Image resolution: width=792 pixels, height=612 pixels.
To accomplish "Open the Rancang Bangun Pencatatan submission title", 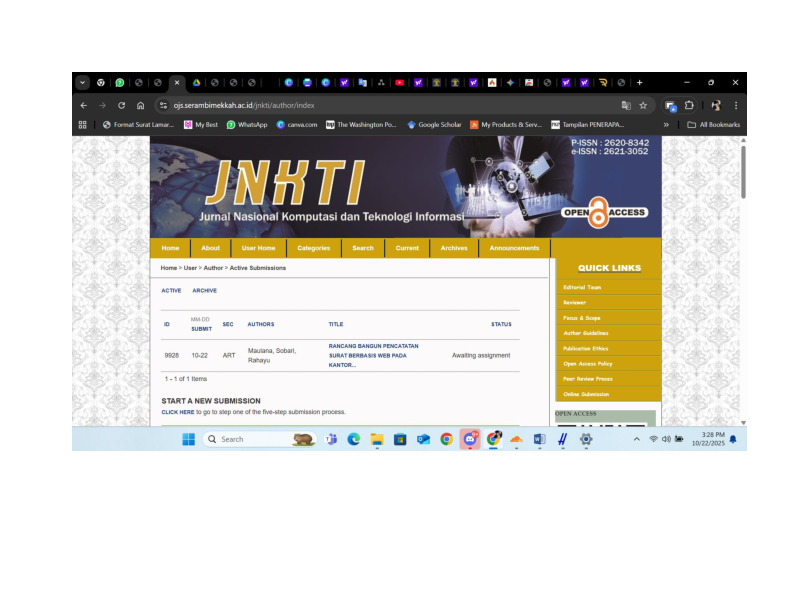I will (x=373, y=355).
